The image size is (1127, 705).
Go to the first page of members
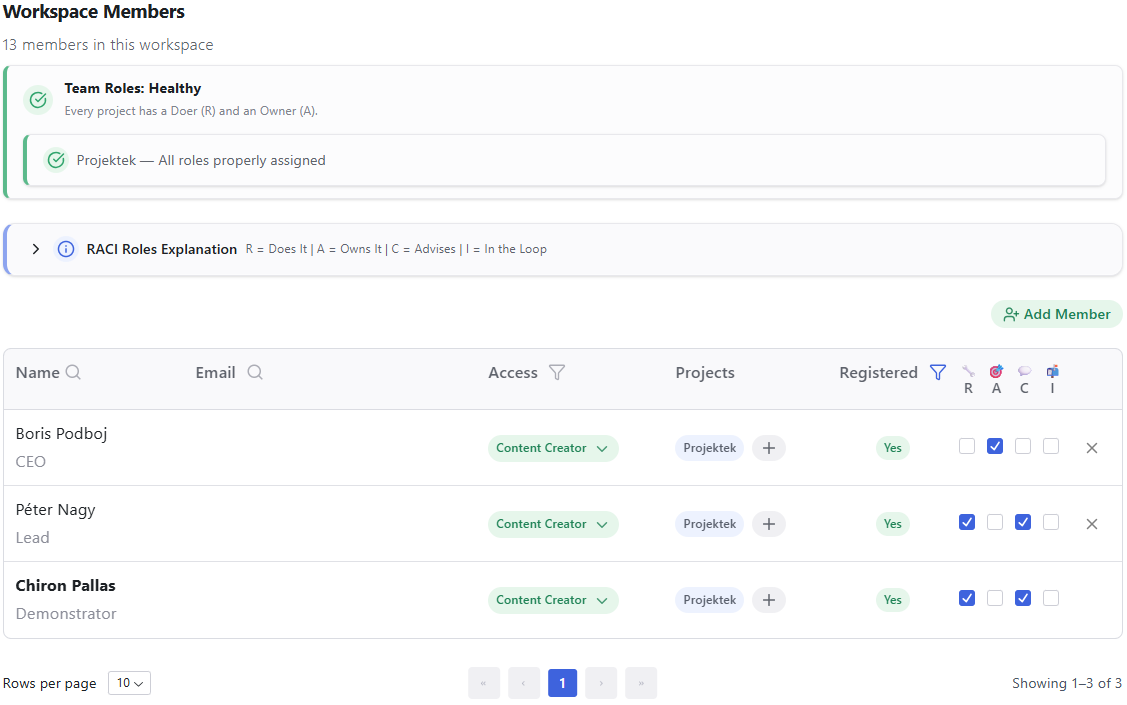point(484,683)
